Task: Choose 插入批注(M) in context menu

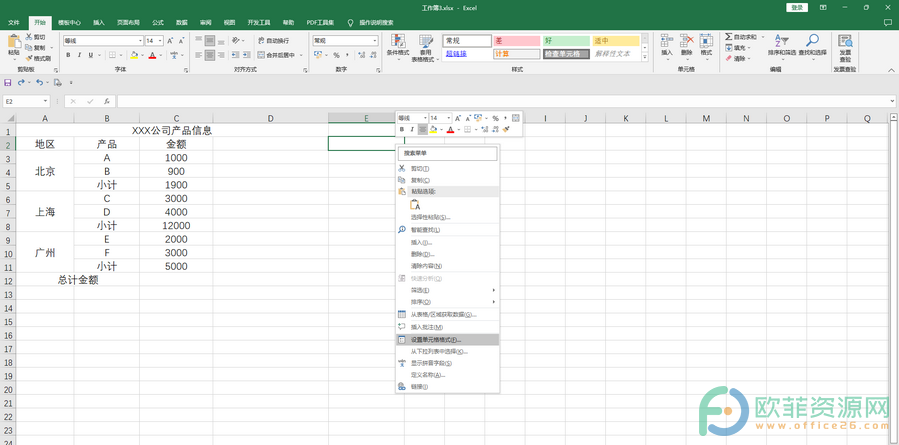Action: [x=448, y=327]
